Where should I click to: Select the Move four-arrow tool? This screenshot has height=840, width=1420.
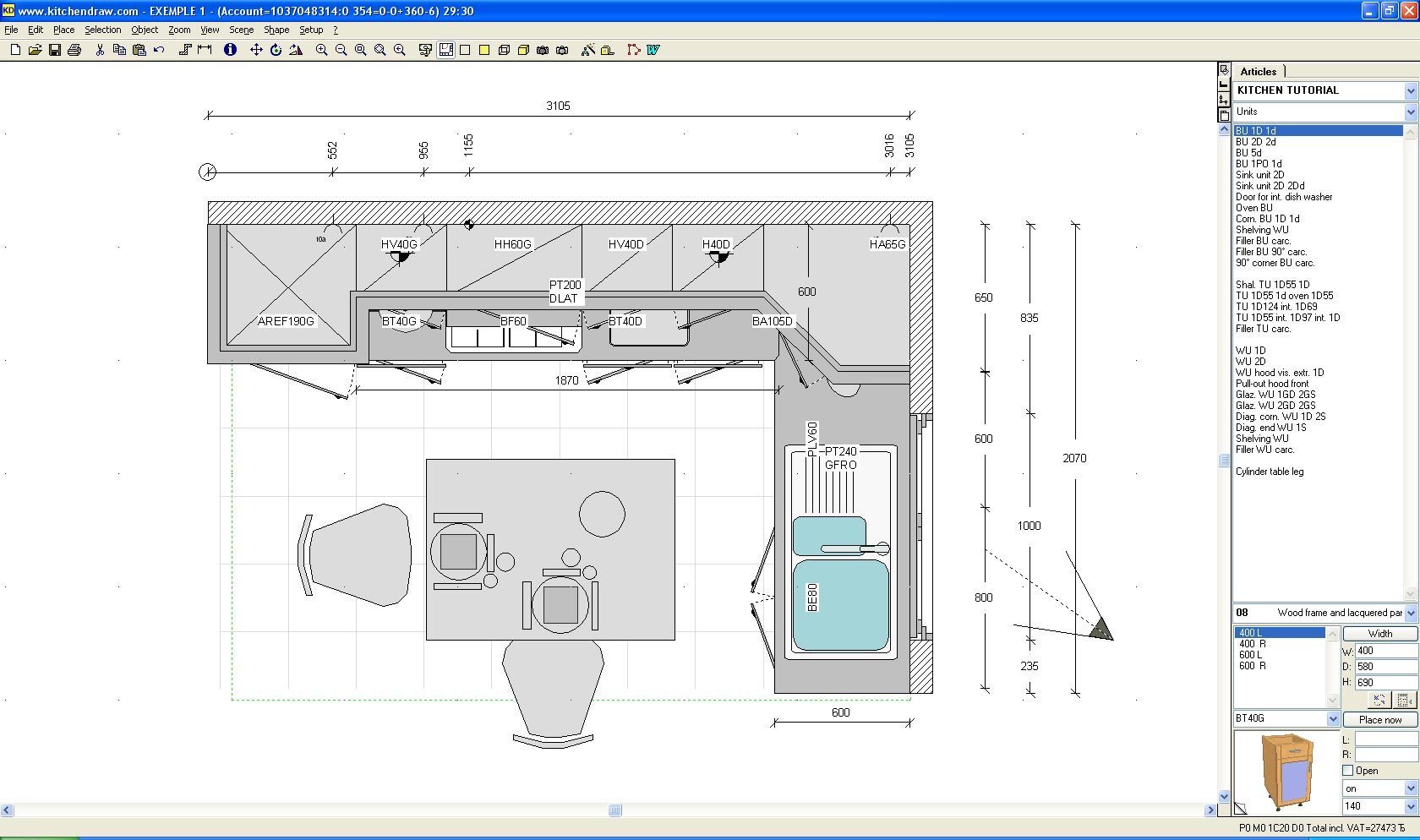pos(256,50)
